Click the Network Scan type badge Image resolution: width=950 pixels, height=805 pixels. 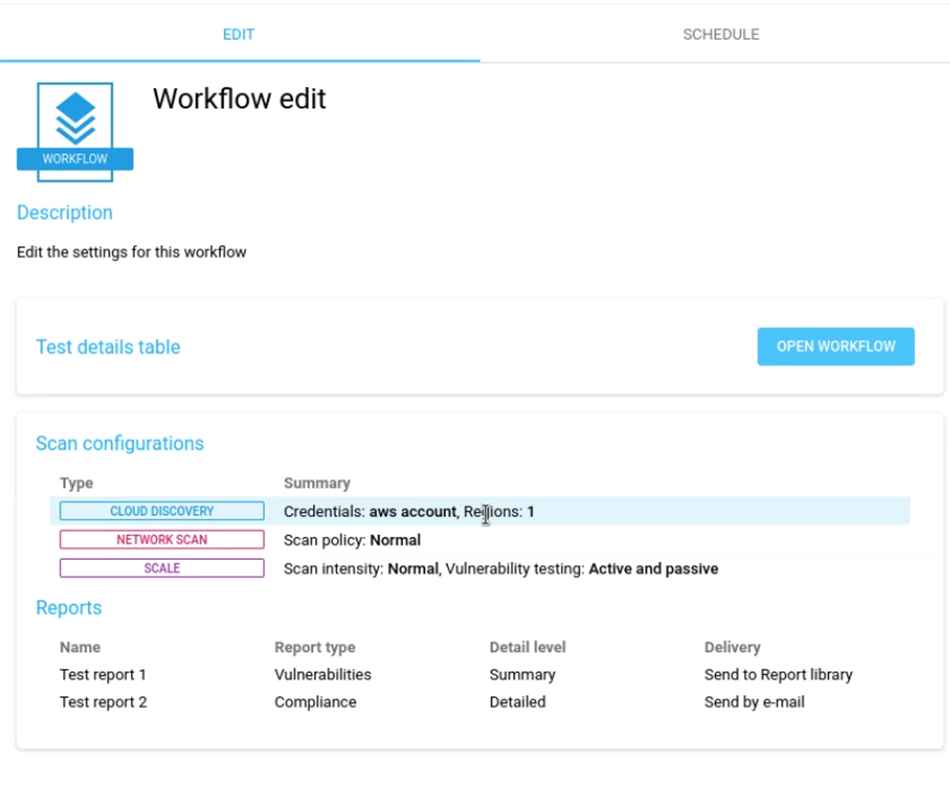(x=162, y=540)
